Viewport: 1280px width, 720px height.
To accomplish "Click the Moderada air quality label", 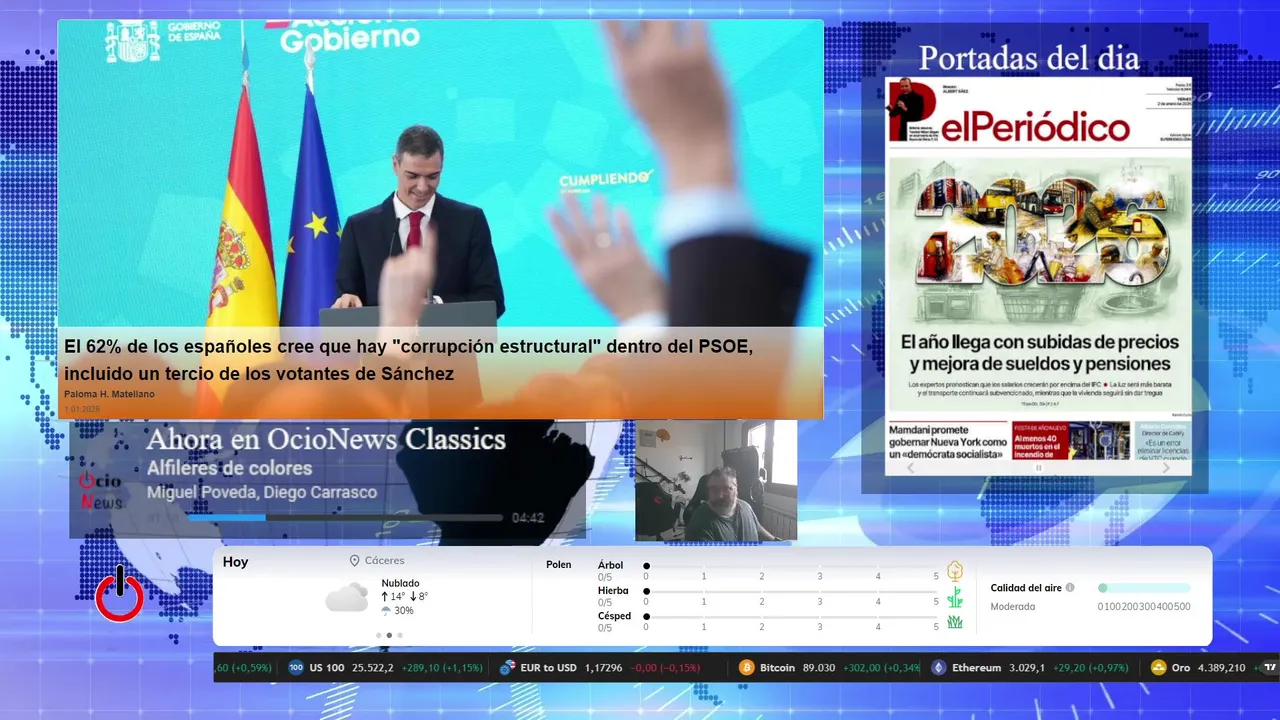I will (1013, 606).
